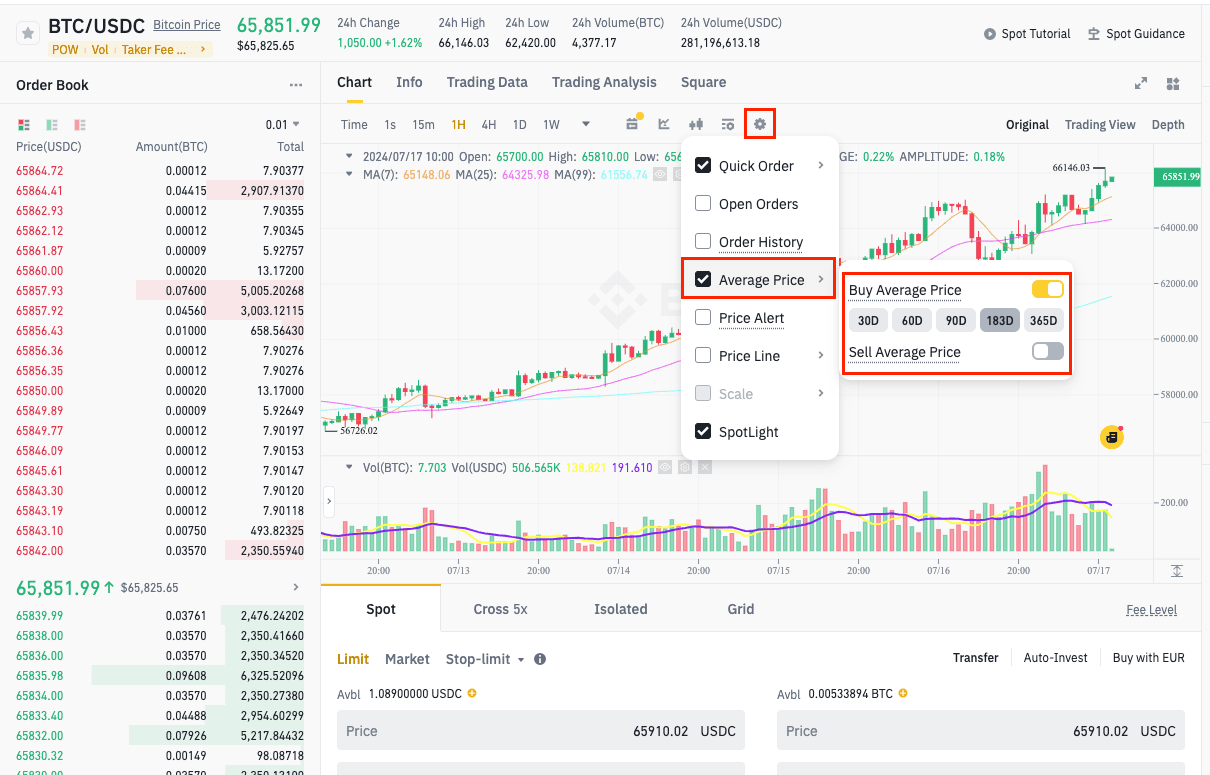Select the Cross 5x margin tab
Image resolution: width=1210 pixels, height=775 pixels.
point(500,609)
